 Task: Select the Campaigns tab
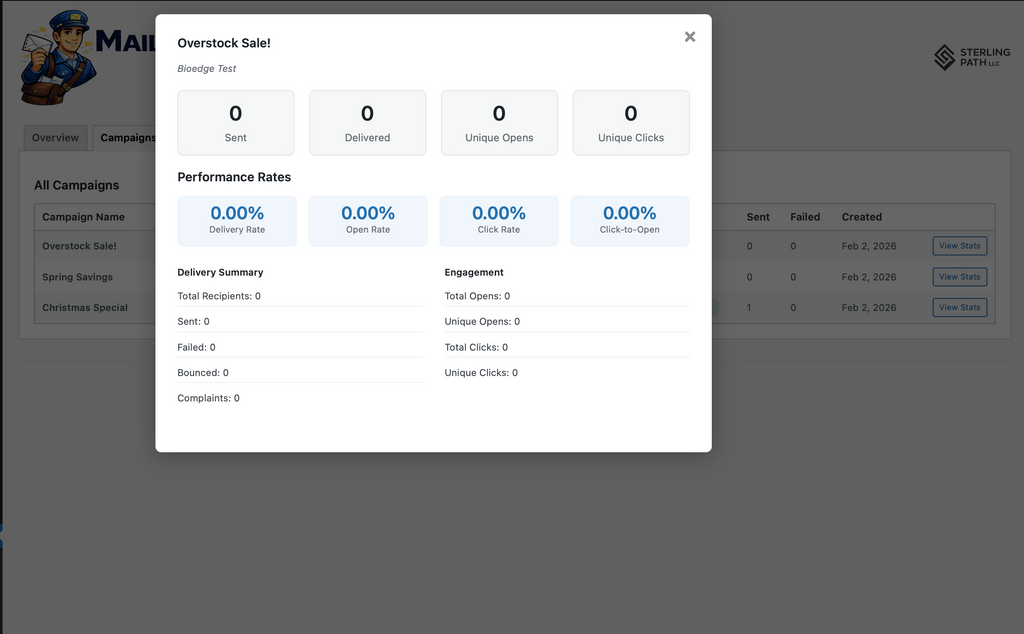point(126,138)
